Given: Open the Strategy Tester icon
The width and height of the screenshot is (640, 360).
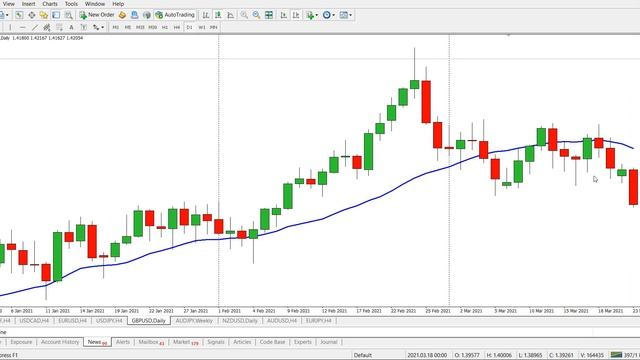Looking at the screenshot, I should tap(68, 15).
